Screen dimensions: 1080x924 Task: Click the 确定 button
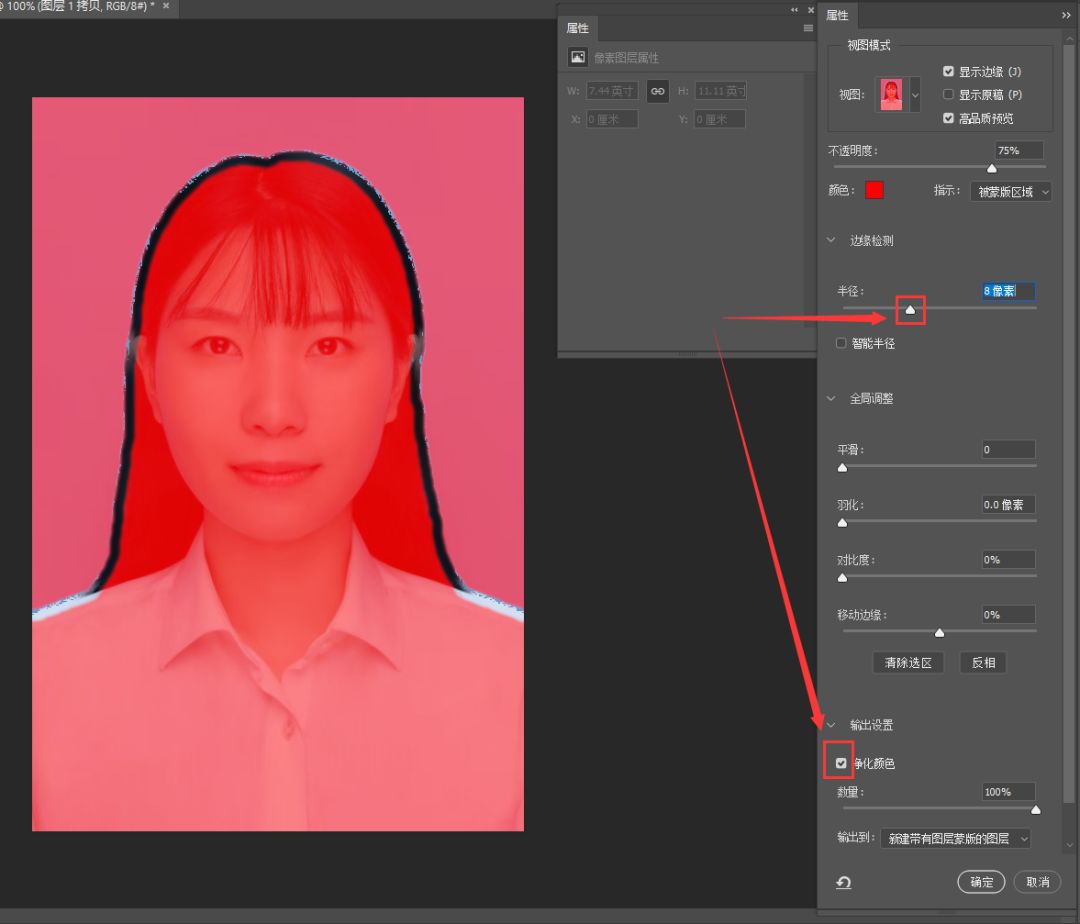click(981, 881)
